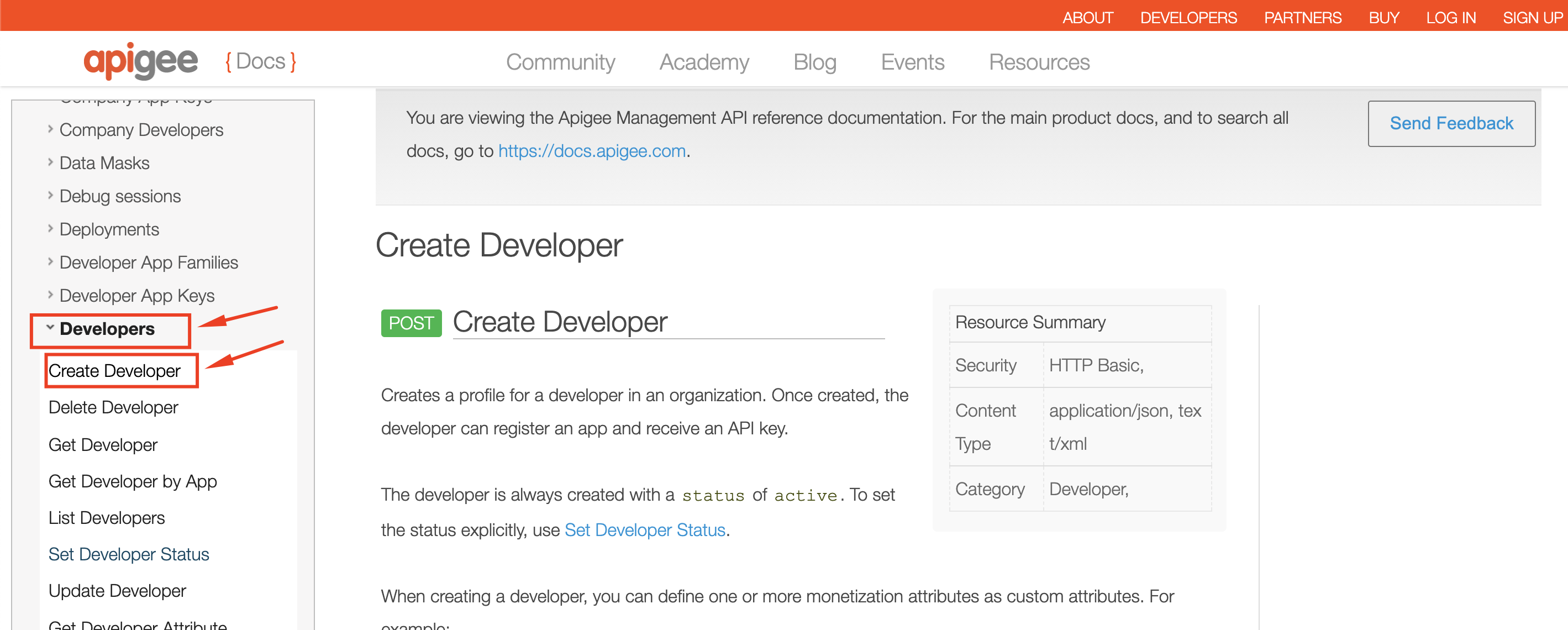Open the PARTNERS top menu item
The width and height of the screenshot is (1568, 630).
point(1303,18)
